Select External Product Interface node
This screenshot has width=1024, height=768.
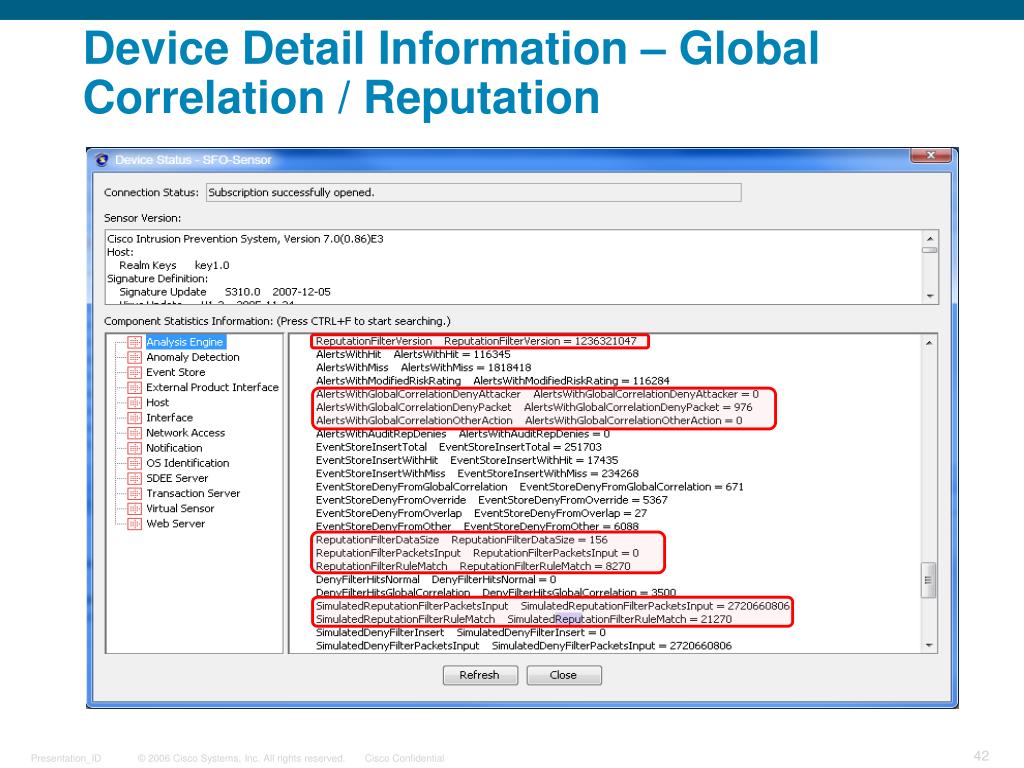tap(212, 387)
